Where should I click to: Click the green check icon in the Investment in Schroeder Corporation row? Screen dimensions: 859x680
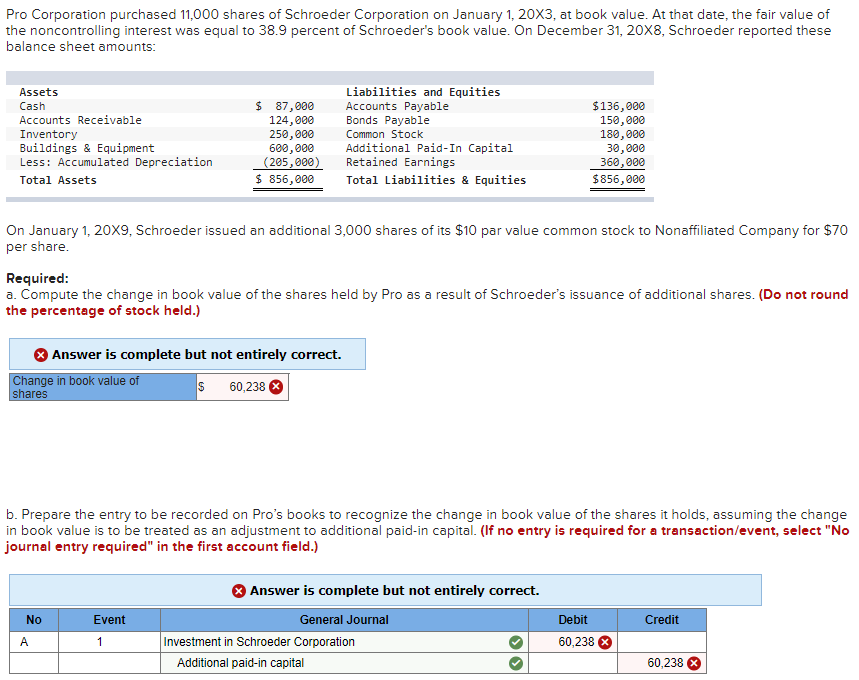click(515, 642)
